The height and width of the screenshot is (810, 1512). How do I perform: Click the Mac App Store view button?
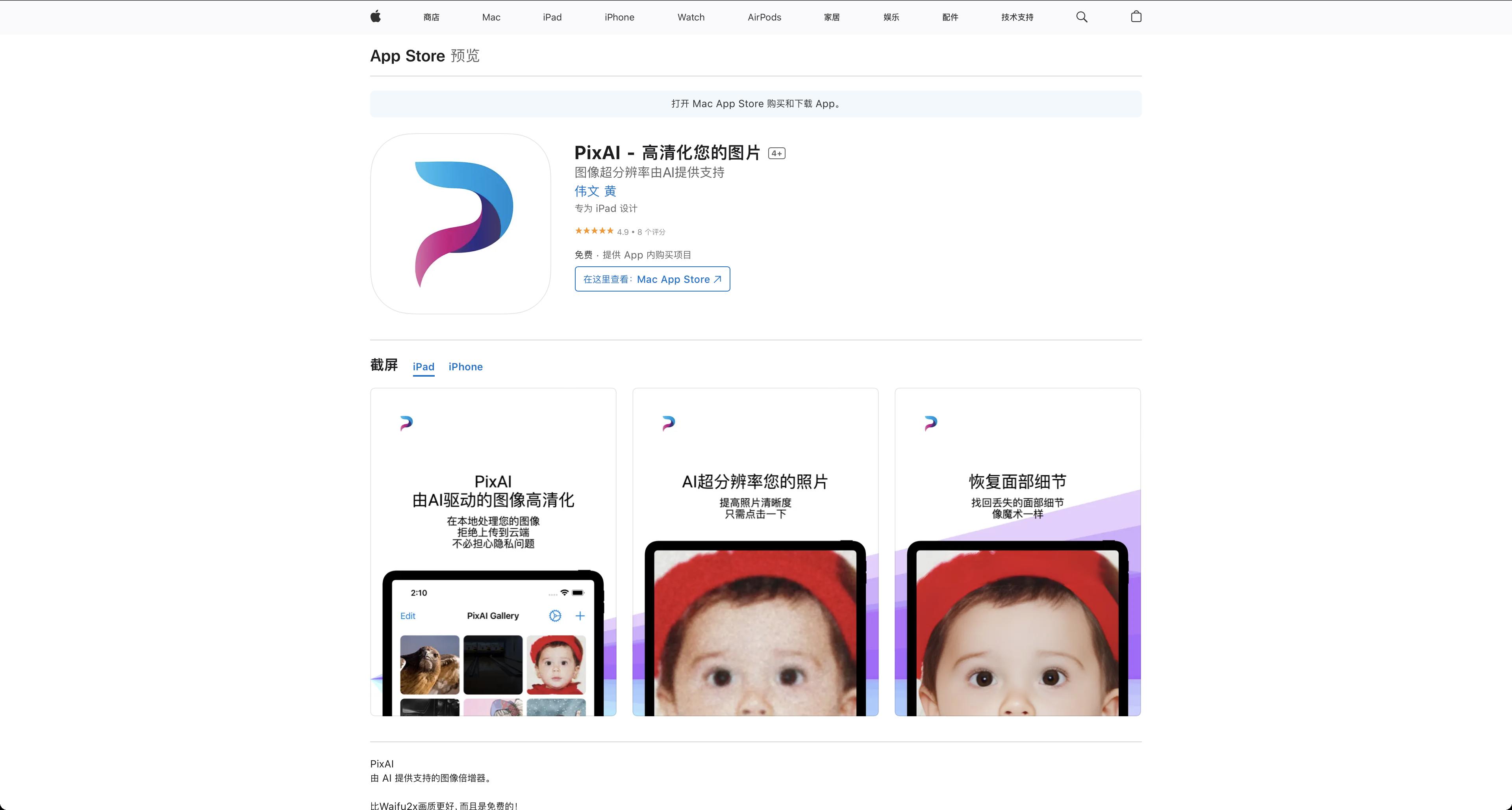(x=652, y=279)
